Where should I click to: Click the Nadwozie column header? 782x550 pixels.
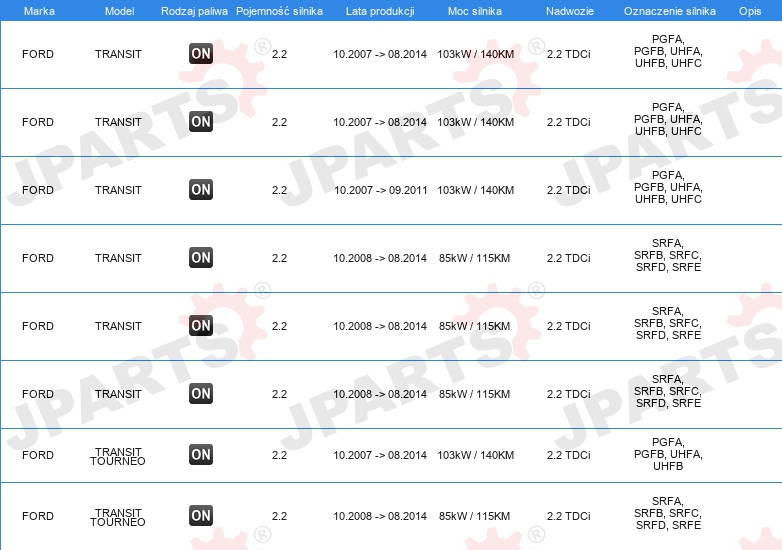[568, 10]
